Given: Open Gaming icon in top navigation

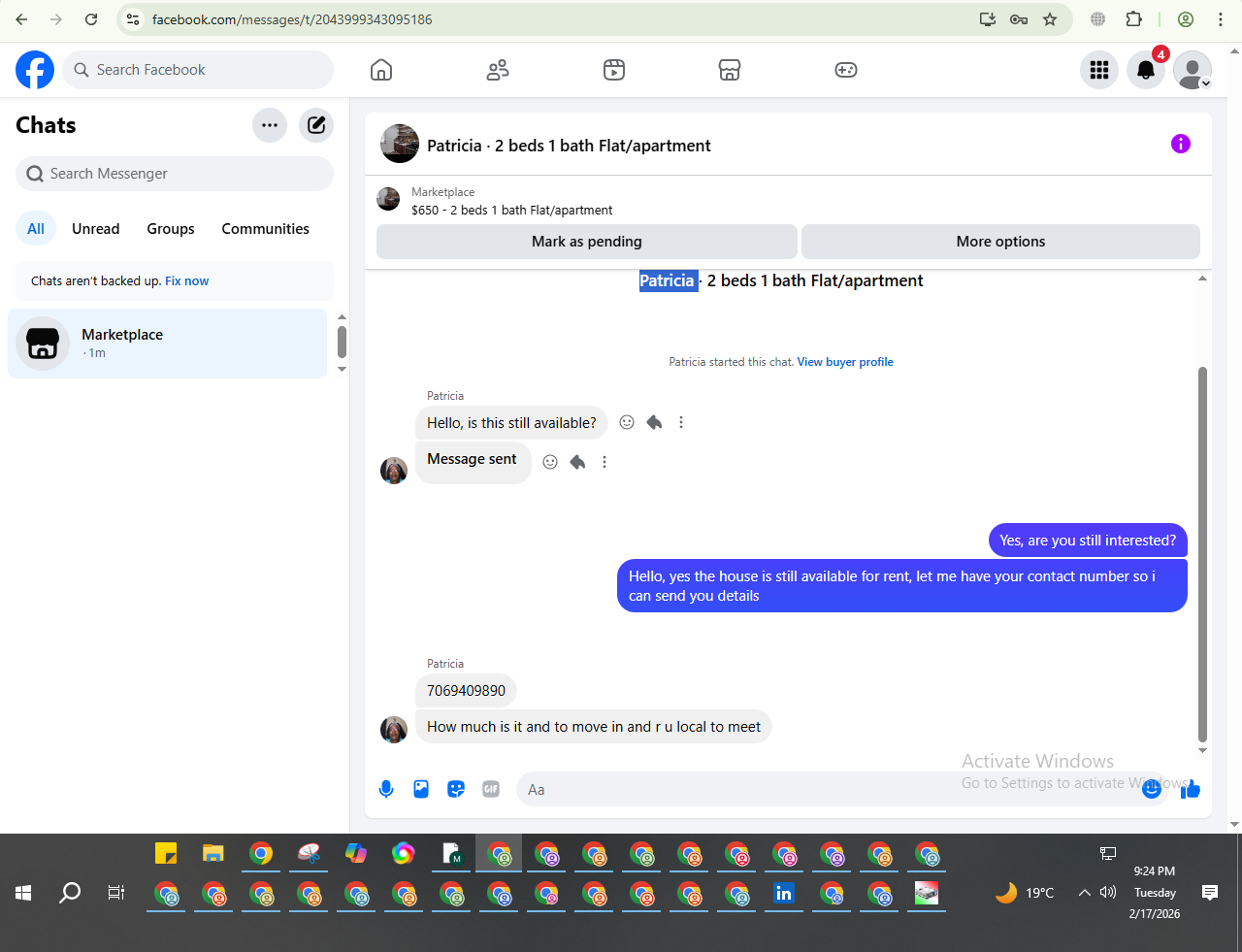Looking at the screenshot, I should [x=846, y=70].
